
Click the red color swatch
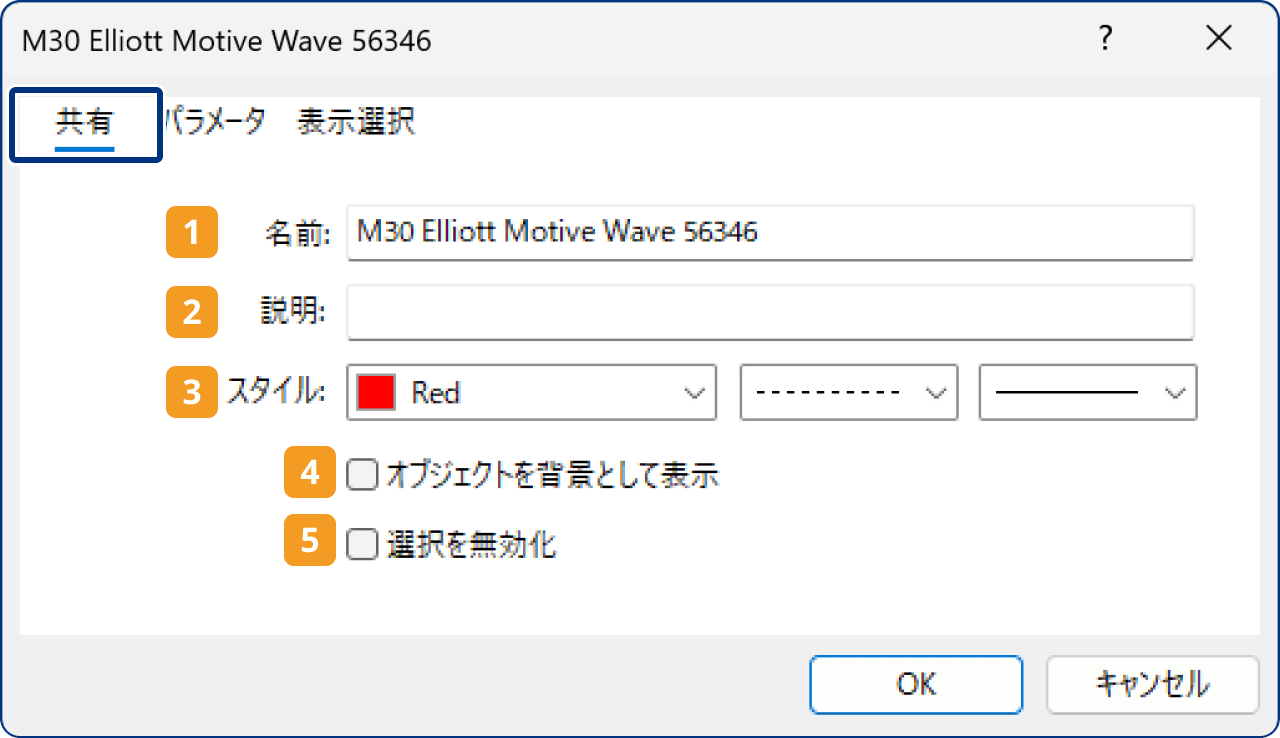coord(376,392)
